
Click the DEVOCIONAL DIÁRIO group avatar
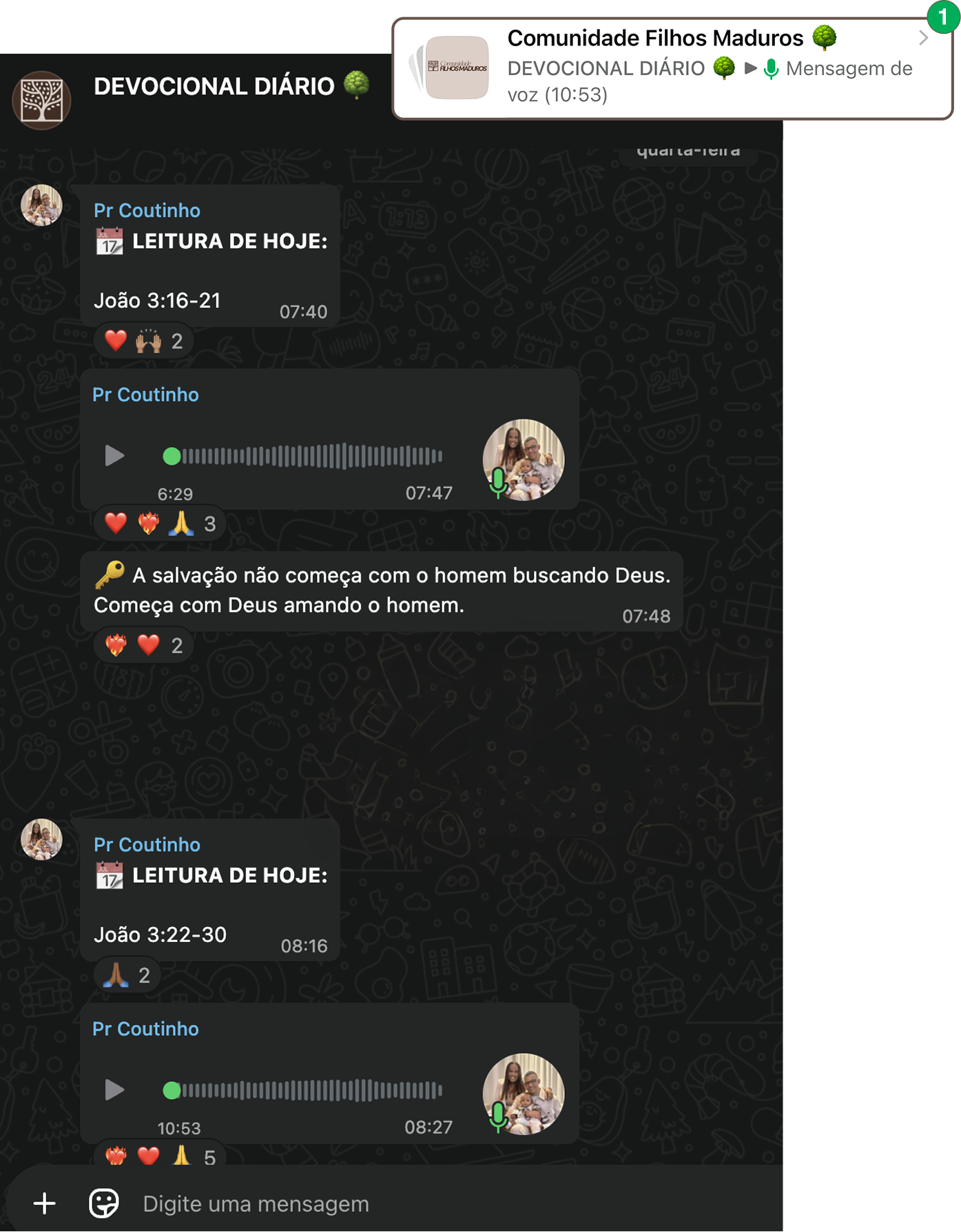(x=42, y=101)
